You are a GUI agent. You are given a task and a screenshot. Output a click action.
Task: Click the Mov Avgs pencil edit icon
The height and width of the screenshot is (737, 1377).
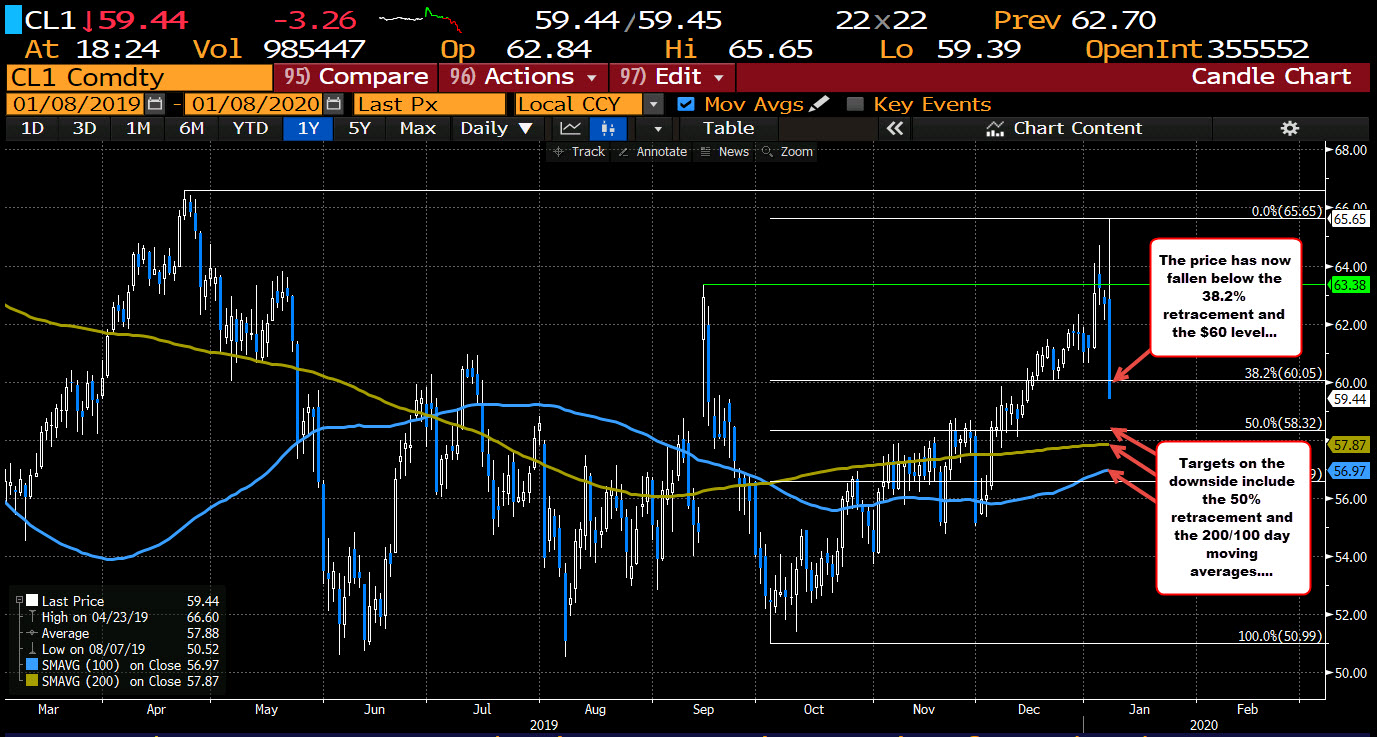coord(819,103)
